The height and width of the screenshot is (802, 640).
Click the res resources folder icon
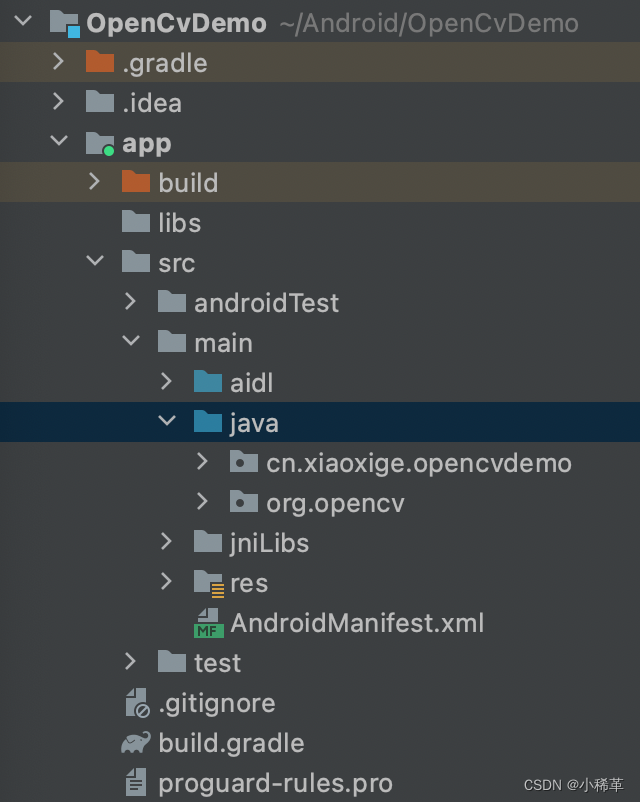pos(208,583)
